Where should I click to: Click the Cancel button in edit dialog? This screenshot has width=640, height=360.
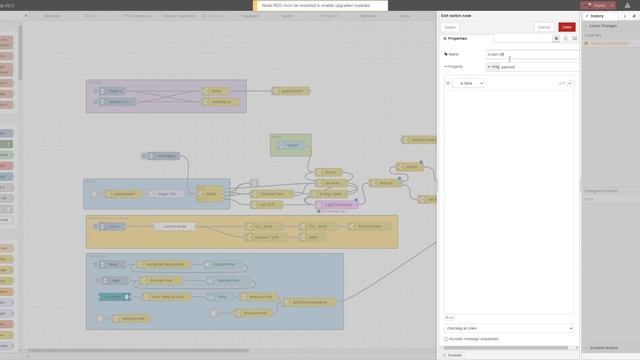544,27
